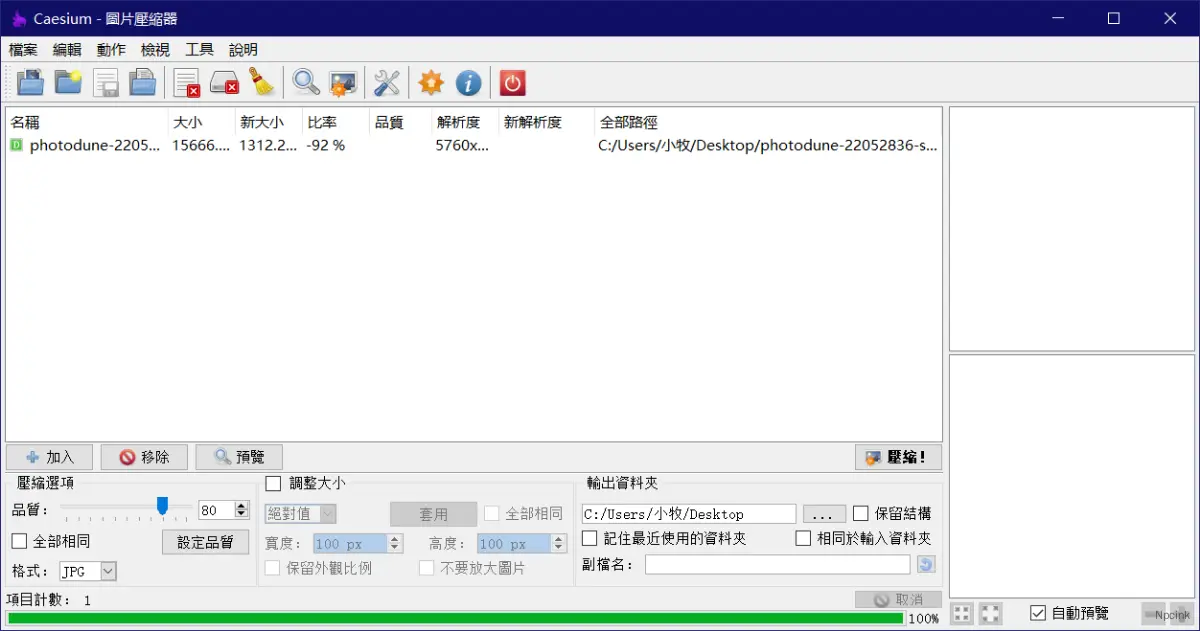1200x631 pixels.
Task: Open the 檔案 menu
Action: [x=23, y=49]
